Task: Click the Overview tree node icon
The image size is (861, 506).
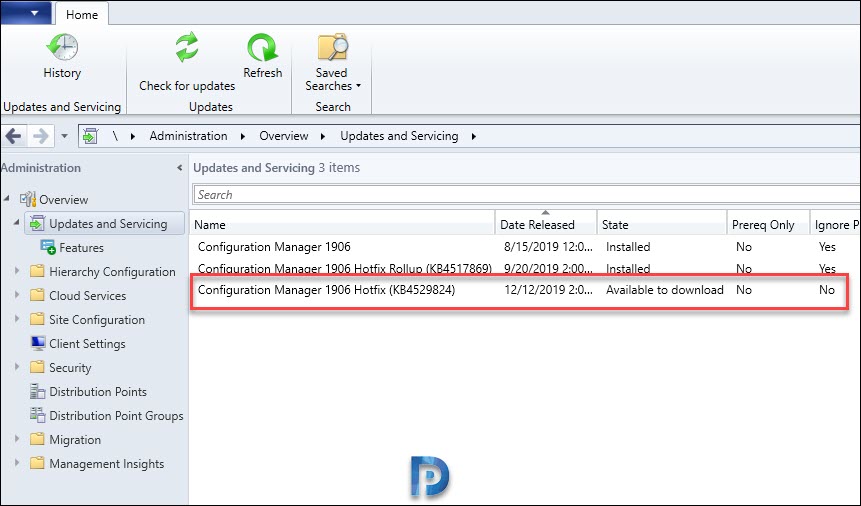Action: coord(28,199)
